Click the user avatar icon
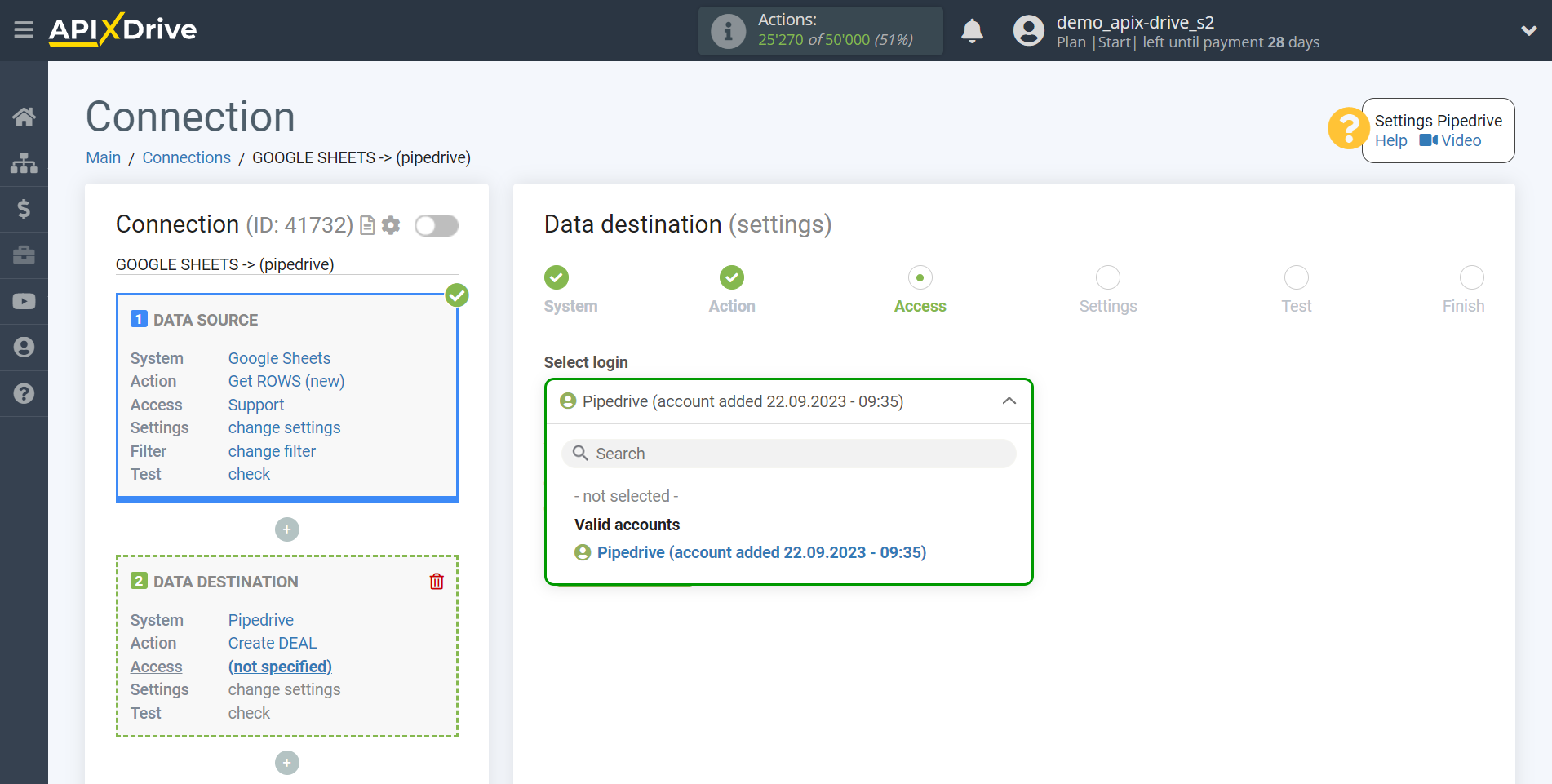The height and width of the screenshot is (784, 1552). tap(1028, 31)
